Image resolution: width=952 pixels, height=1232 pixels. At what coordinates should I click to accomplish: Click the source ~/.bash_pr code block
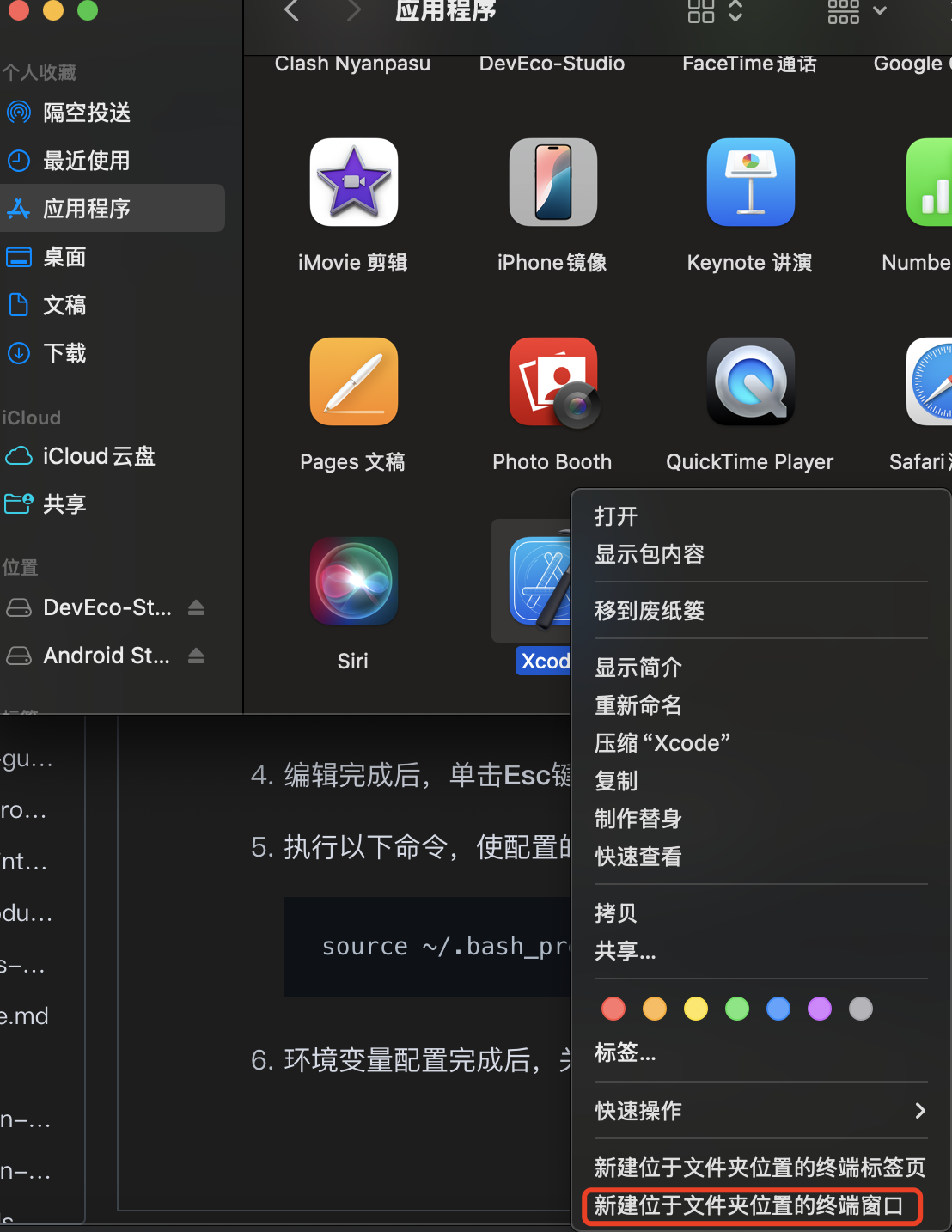(x=428, y=947)
